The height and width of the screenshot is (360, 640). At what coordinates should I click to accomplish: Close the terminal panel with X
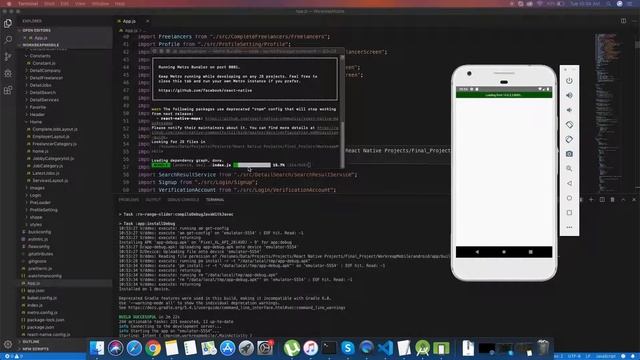click(x=633, y=200)
